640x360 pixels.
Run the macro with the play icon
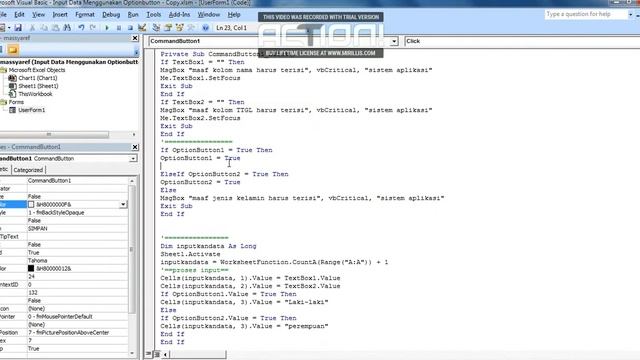pos(107,28)
